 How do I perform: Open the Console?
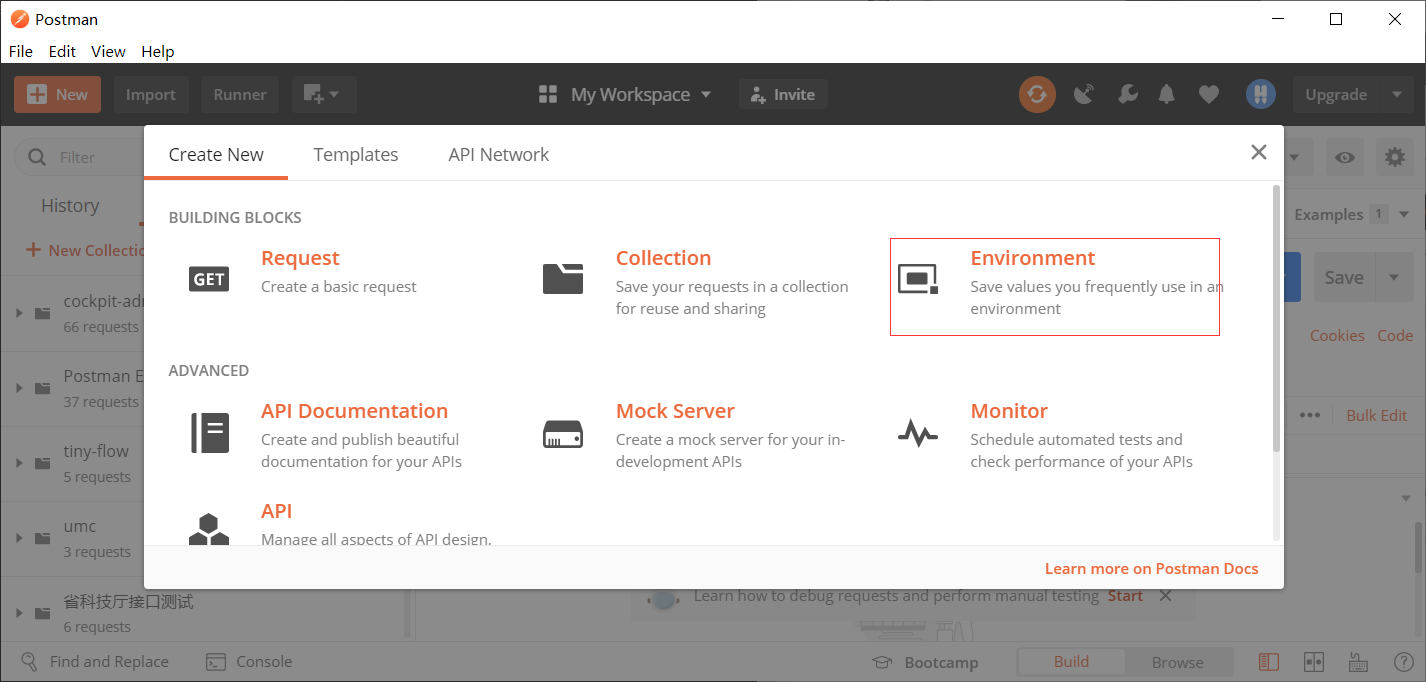249,662
